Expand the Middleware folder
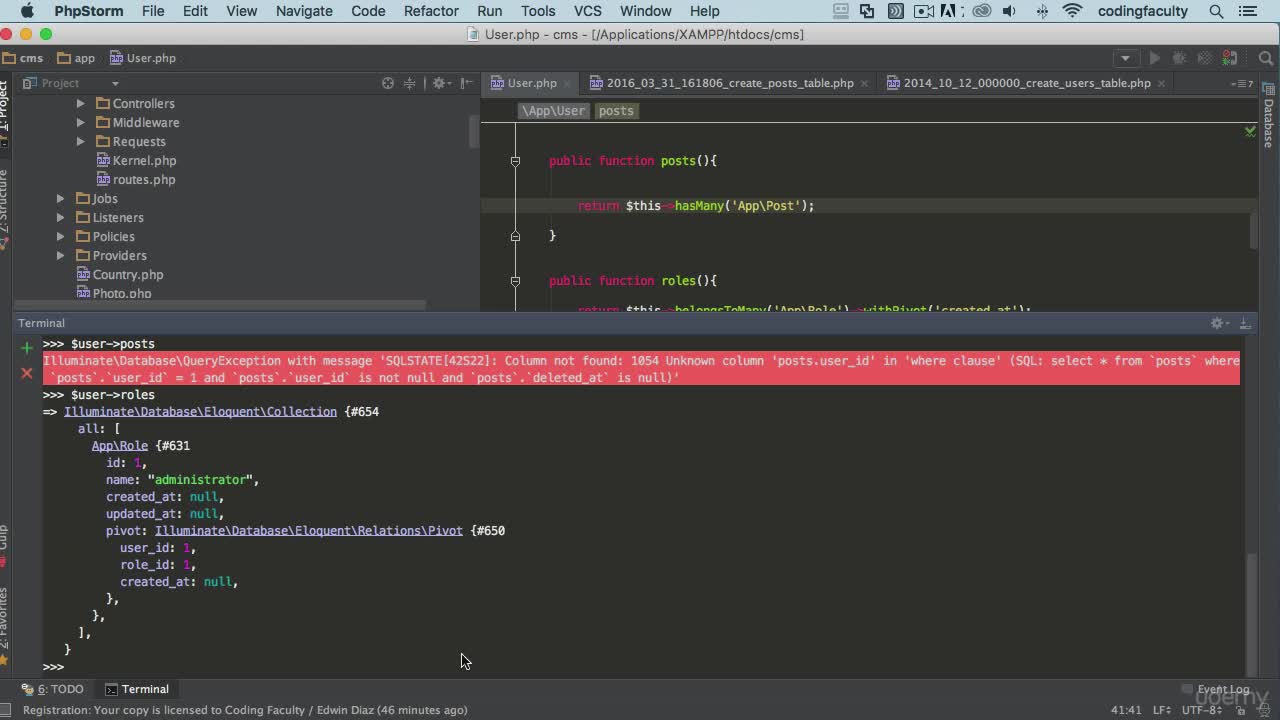 (81, 123)
